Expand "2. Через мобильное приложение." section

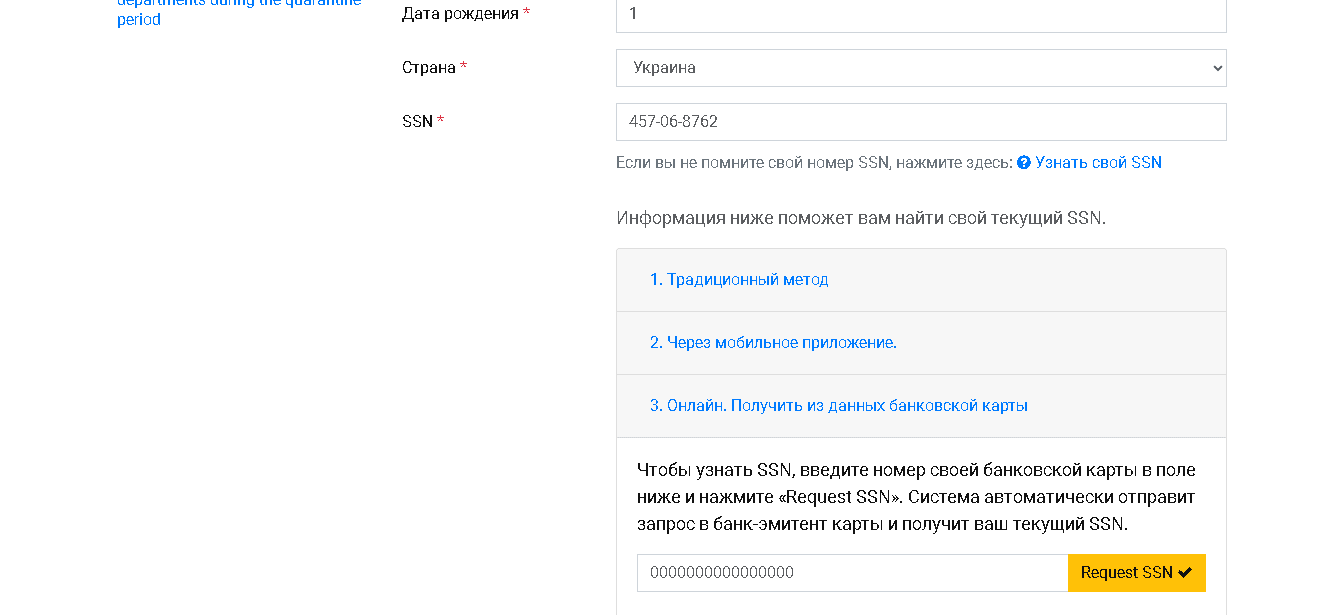(773, 343)
